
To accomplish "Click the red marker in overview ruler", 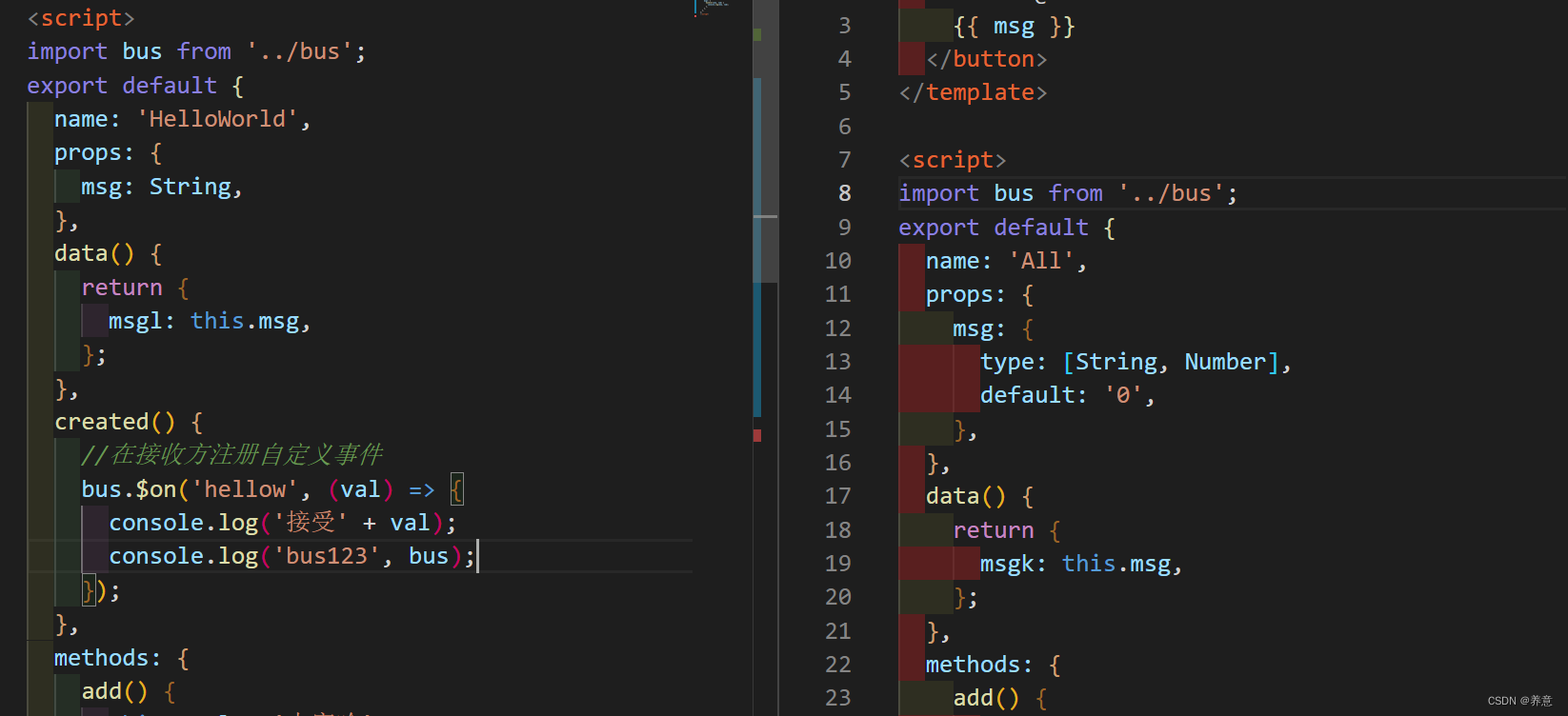I will coord(757,435).
